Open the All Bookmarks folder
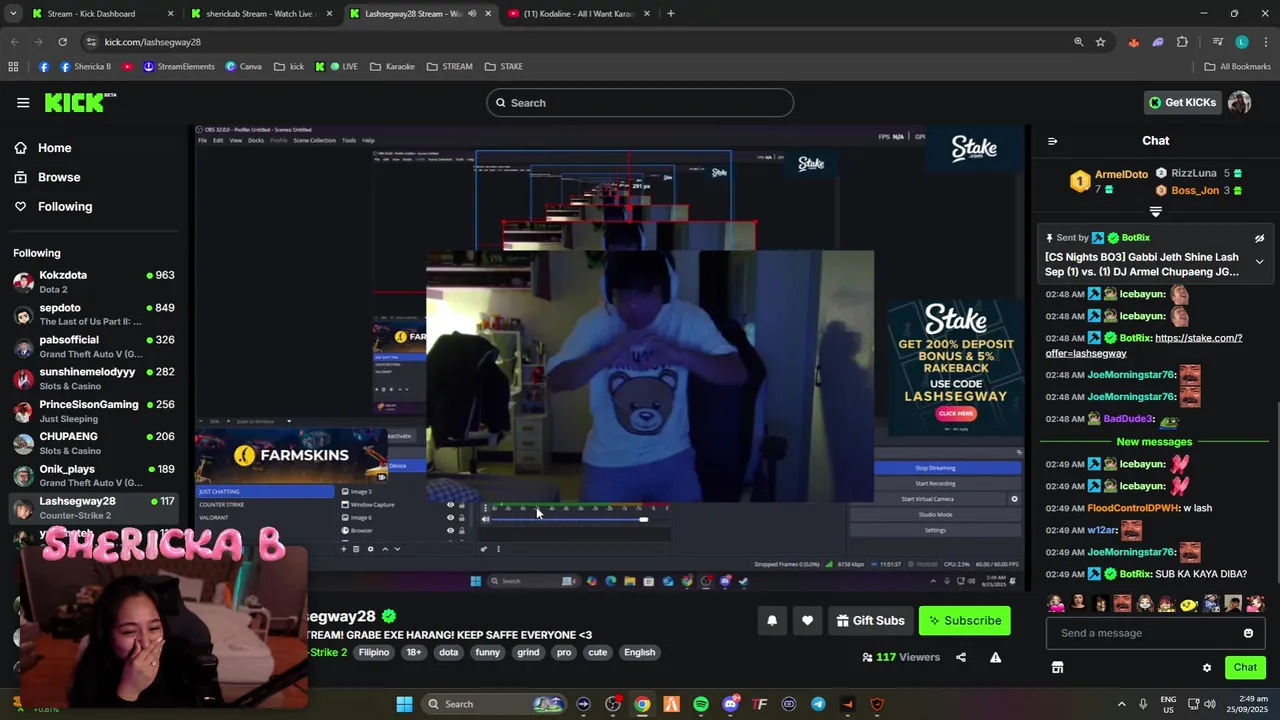This screenshot has height=720, width=1280. click(1237, 67)
